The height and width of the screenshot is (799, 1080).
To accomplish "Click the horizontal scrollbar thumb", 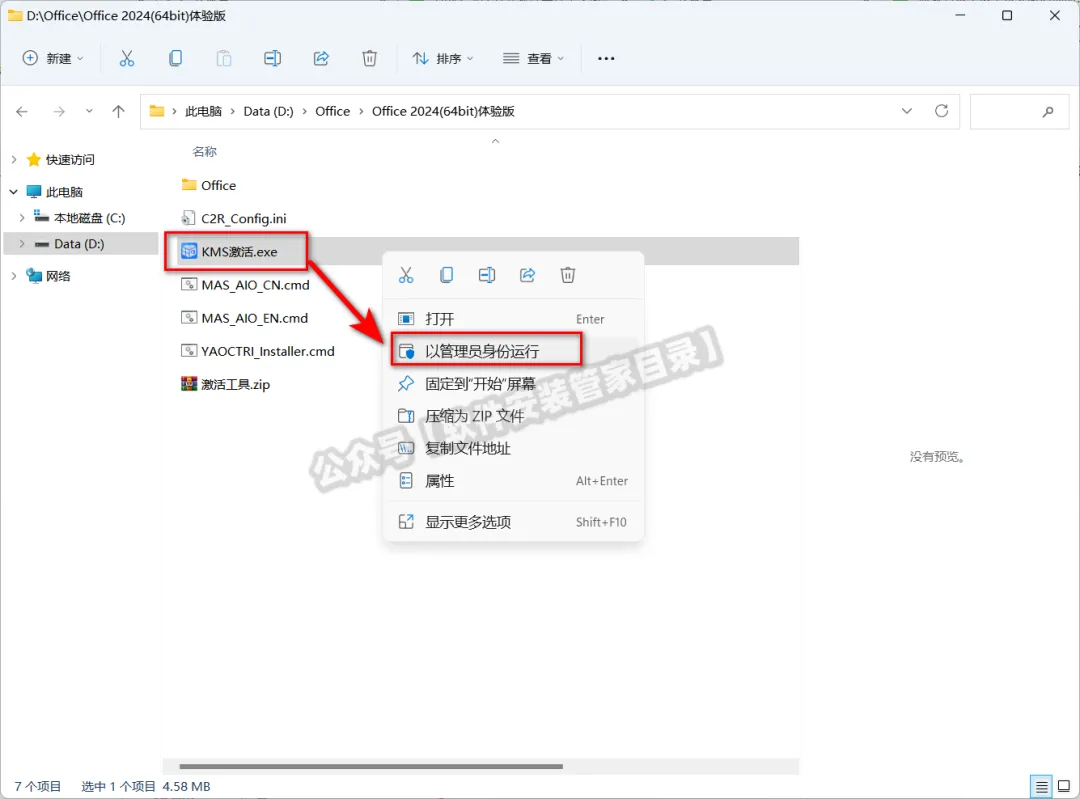I will click(371, 766).
